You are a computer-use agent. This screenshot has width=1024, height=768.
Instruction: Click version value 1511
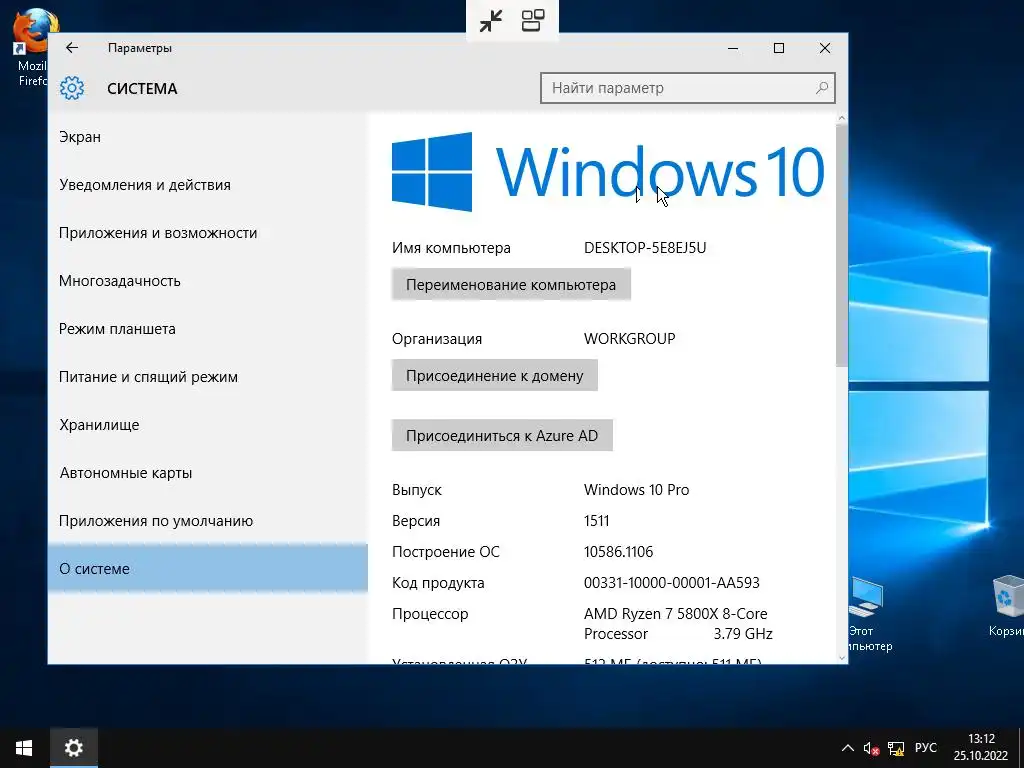(x=596, y=521)
